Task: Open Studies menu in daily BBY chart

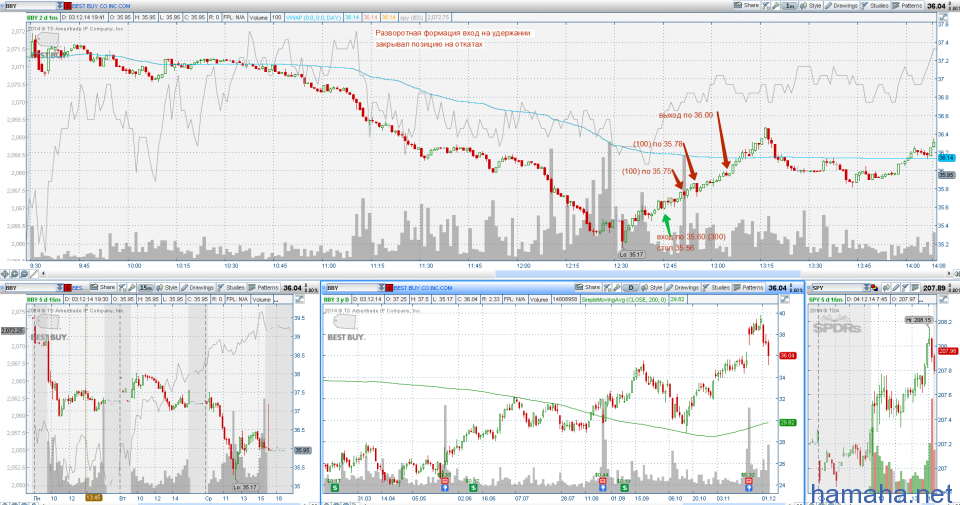Action: point(715,287)
